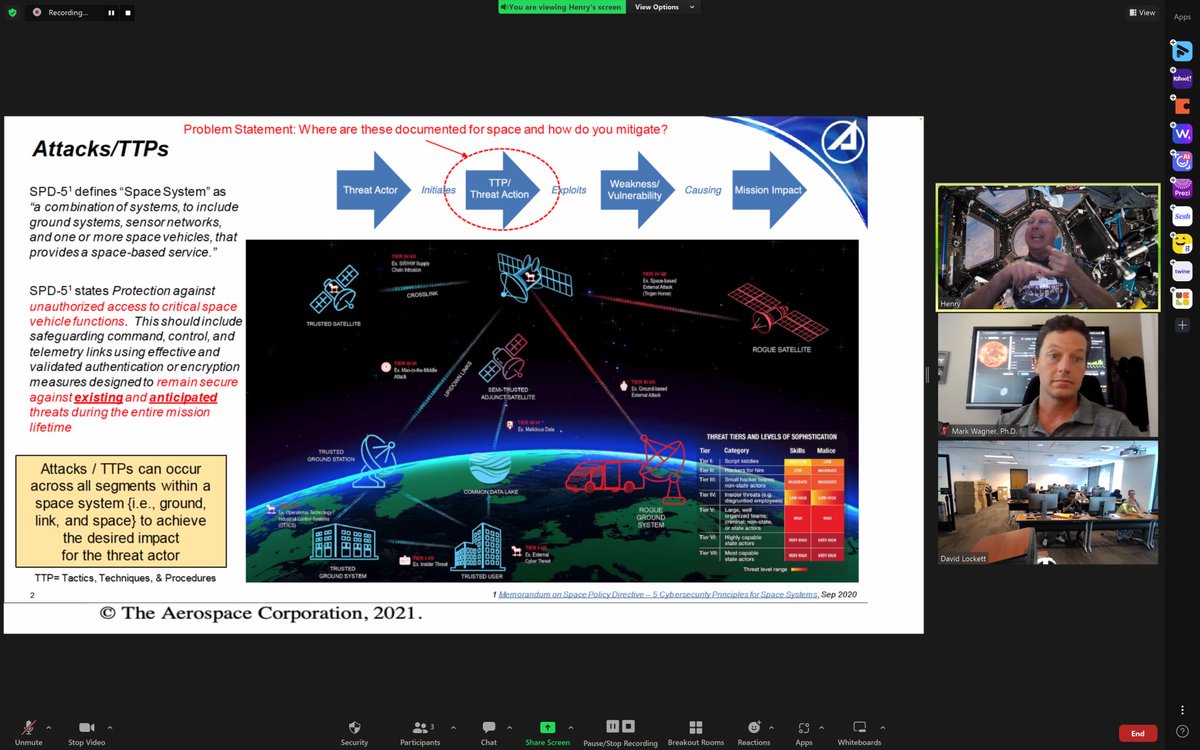
Task: Click the red End meeting button
Action: (1138, 733)
